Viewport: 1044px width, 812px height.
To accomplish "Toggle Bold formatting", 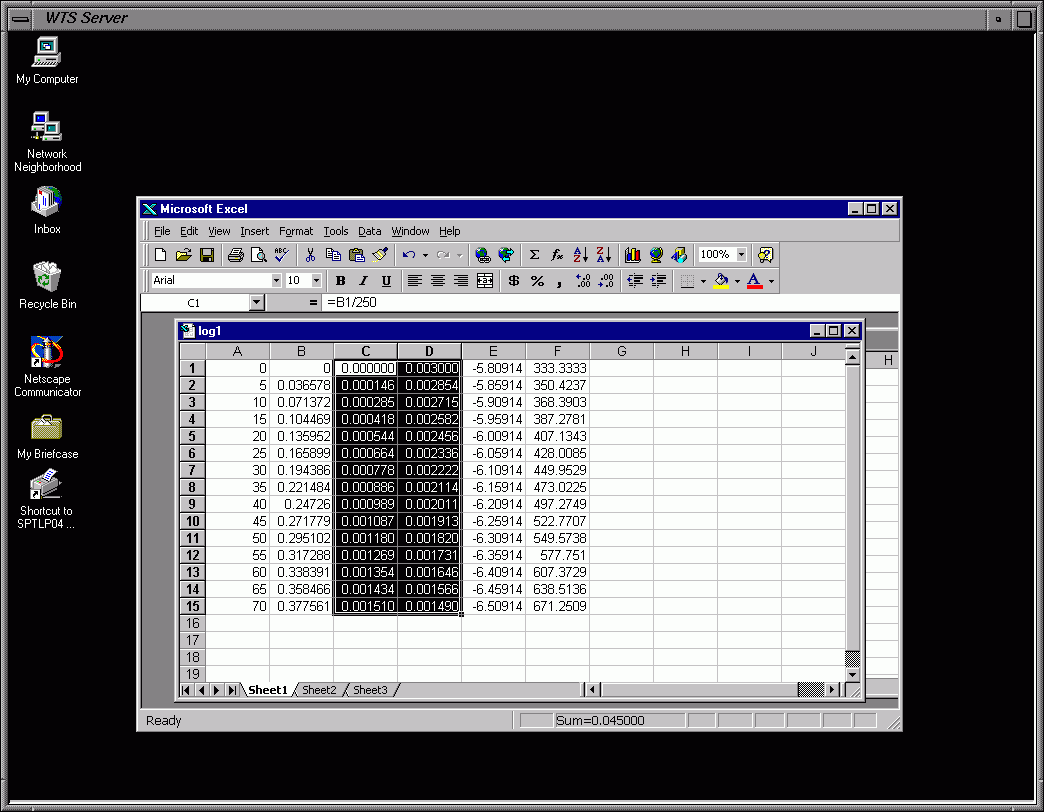I will point(340,281).
